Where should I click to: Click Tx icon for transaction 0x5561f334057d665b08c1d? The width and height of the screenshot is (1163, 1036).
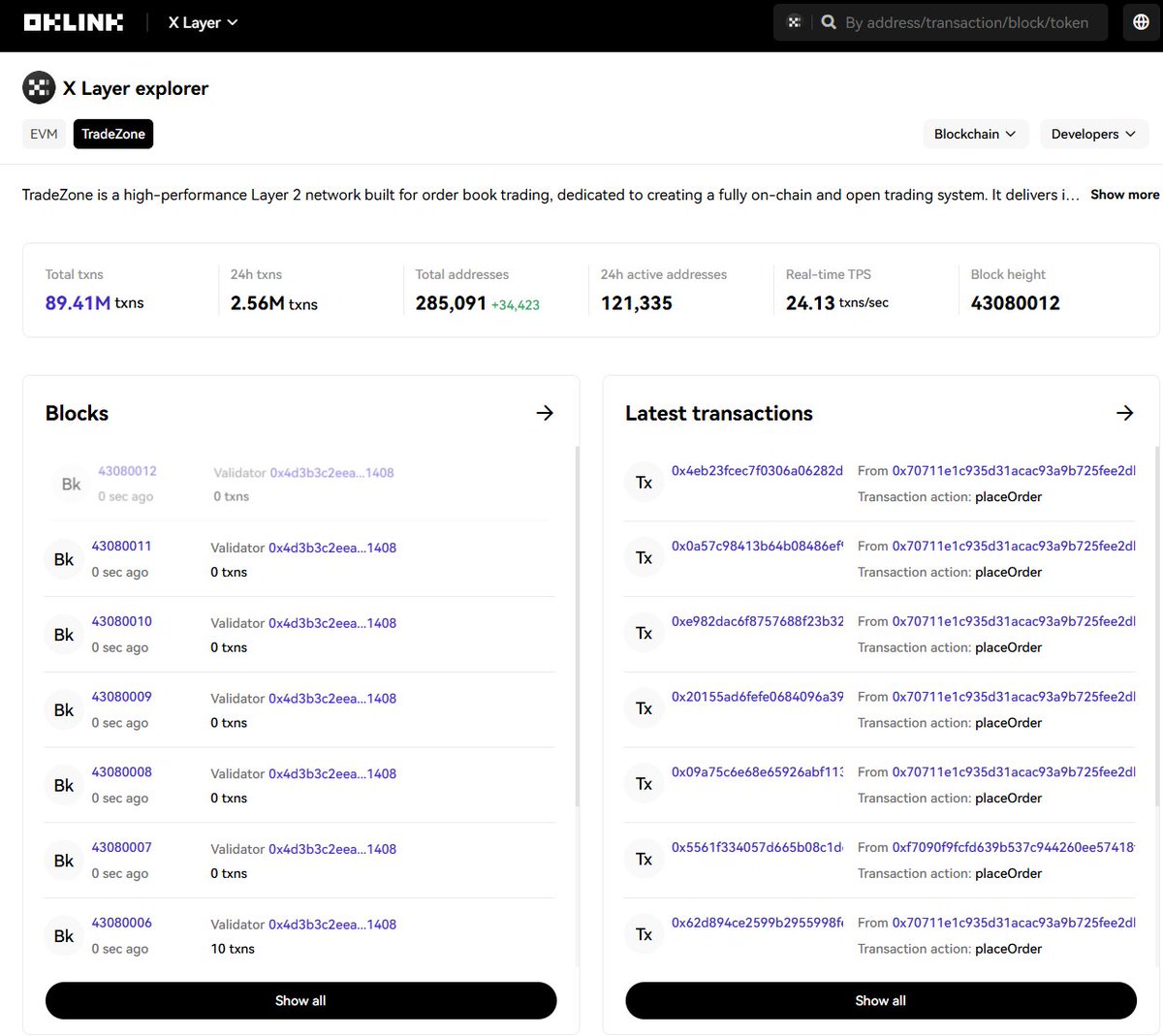pos(644,860)
